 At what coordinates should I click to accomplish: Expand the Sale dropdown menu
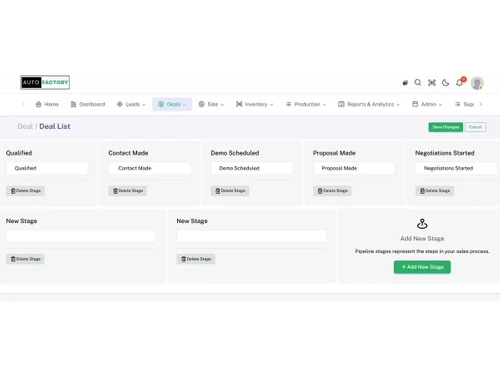211,104
